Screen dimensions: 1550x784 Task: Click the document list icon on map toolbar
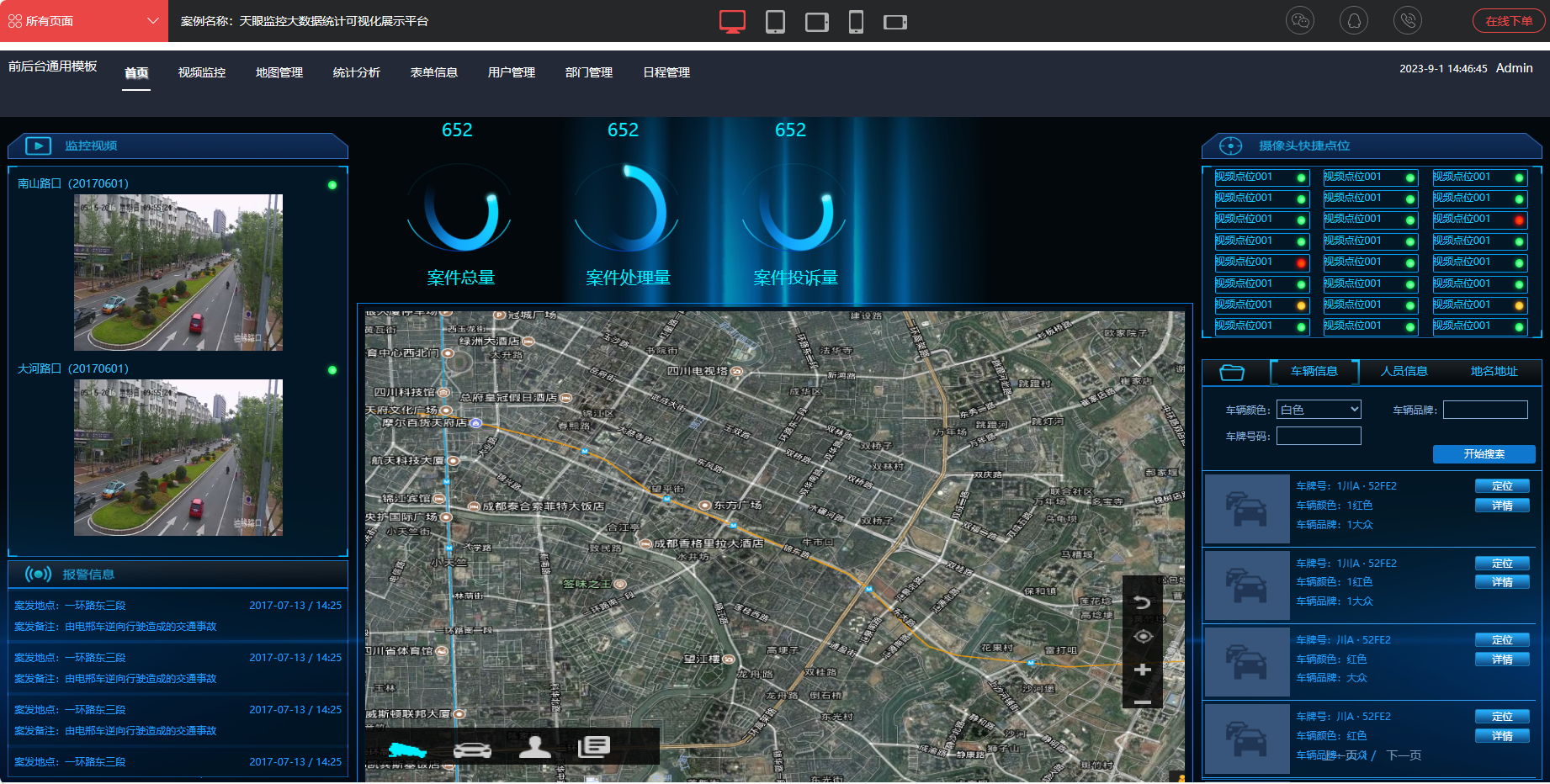pos(594,747)
